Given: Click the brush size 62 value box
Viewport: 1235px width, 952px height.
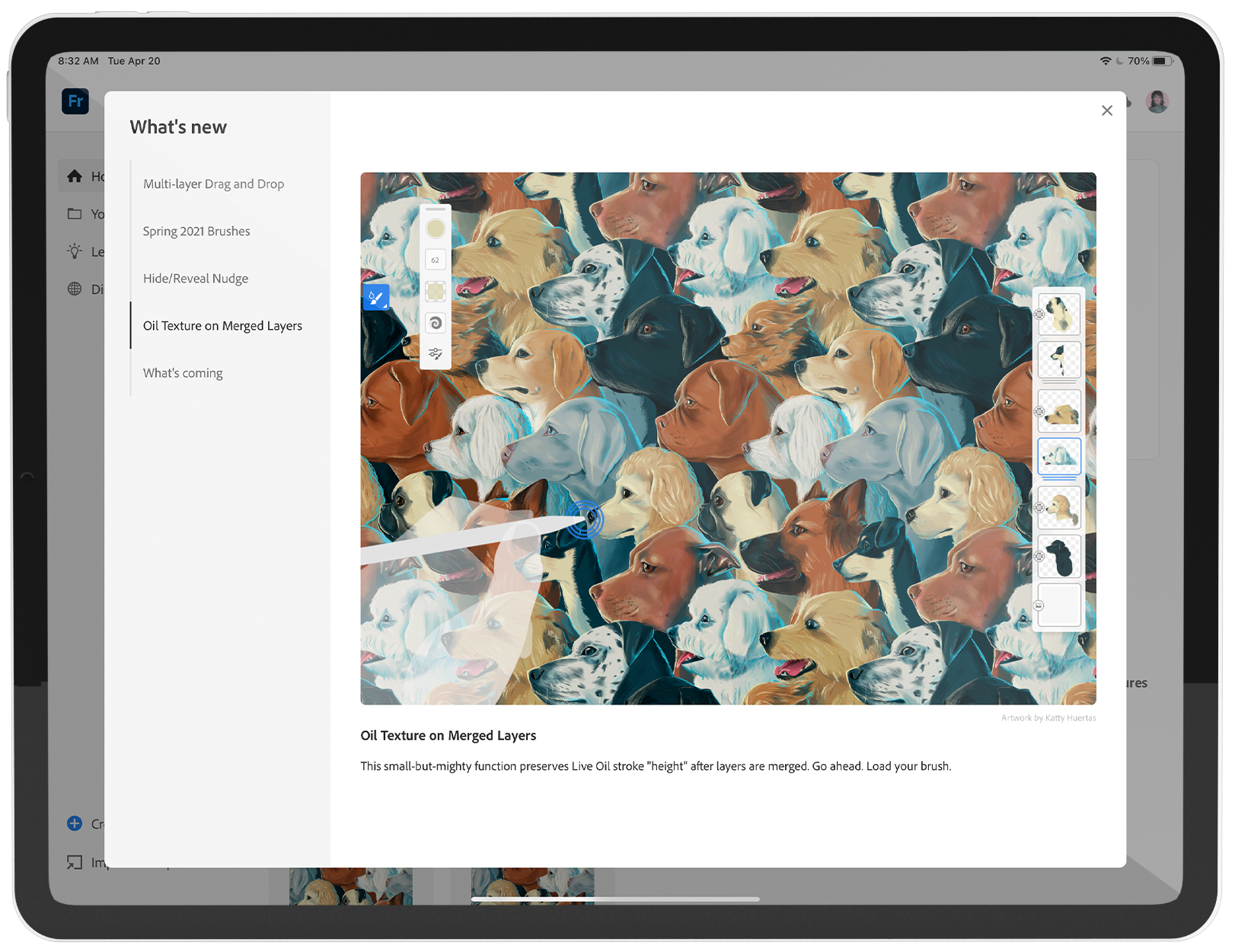Looking at the screenshot, I should (x=436, y=260).
